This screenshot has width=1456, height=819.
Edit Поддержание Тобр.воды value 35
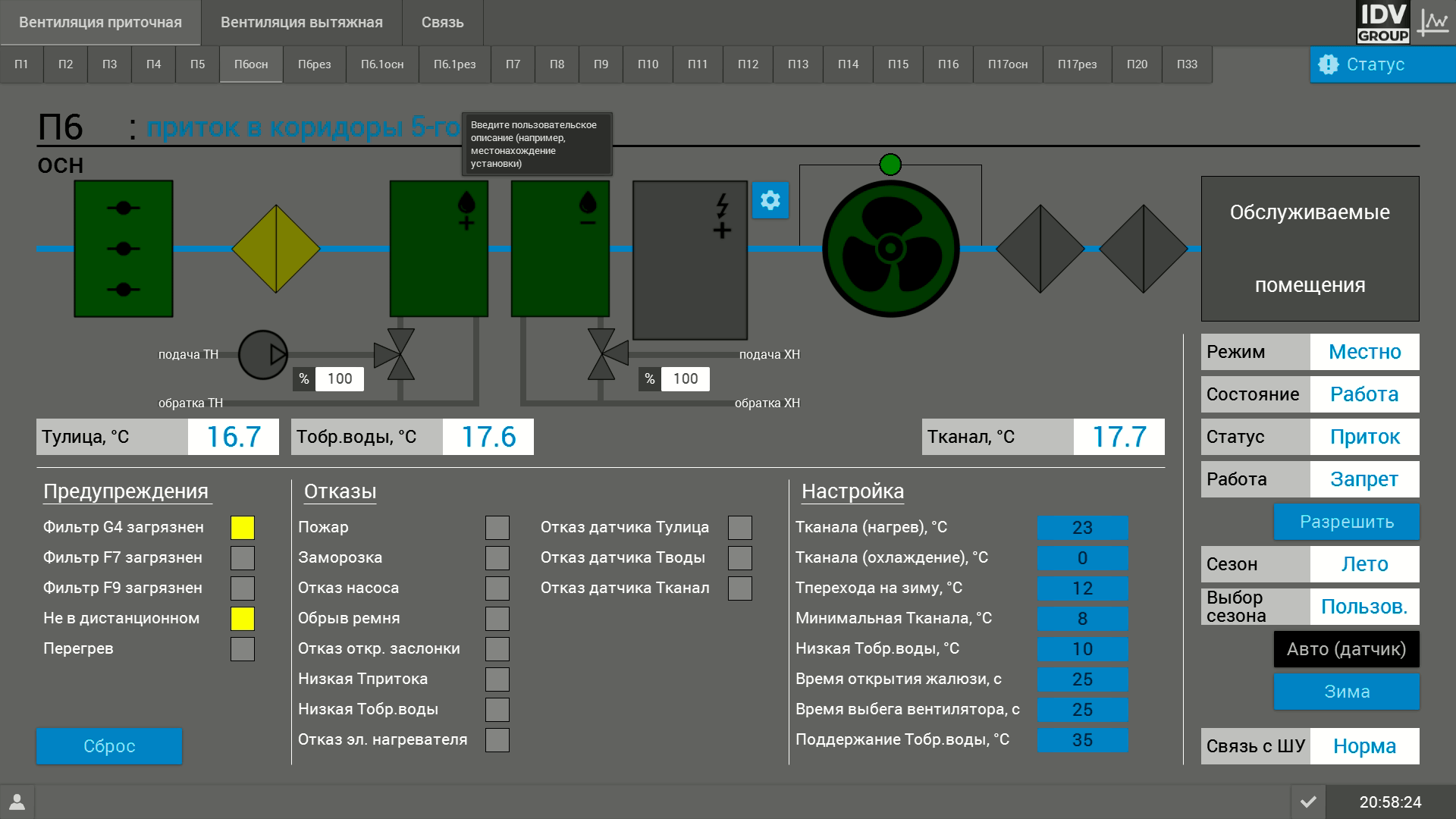click(1083, 740)
